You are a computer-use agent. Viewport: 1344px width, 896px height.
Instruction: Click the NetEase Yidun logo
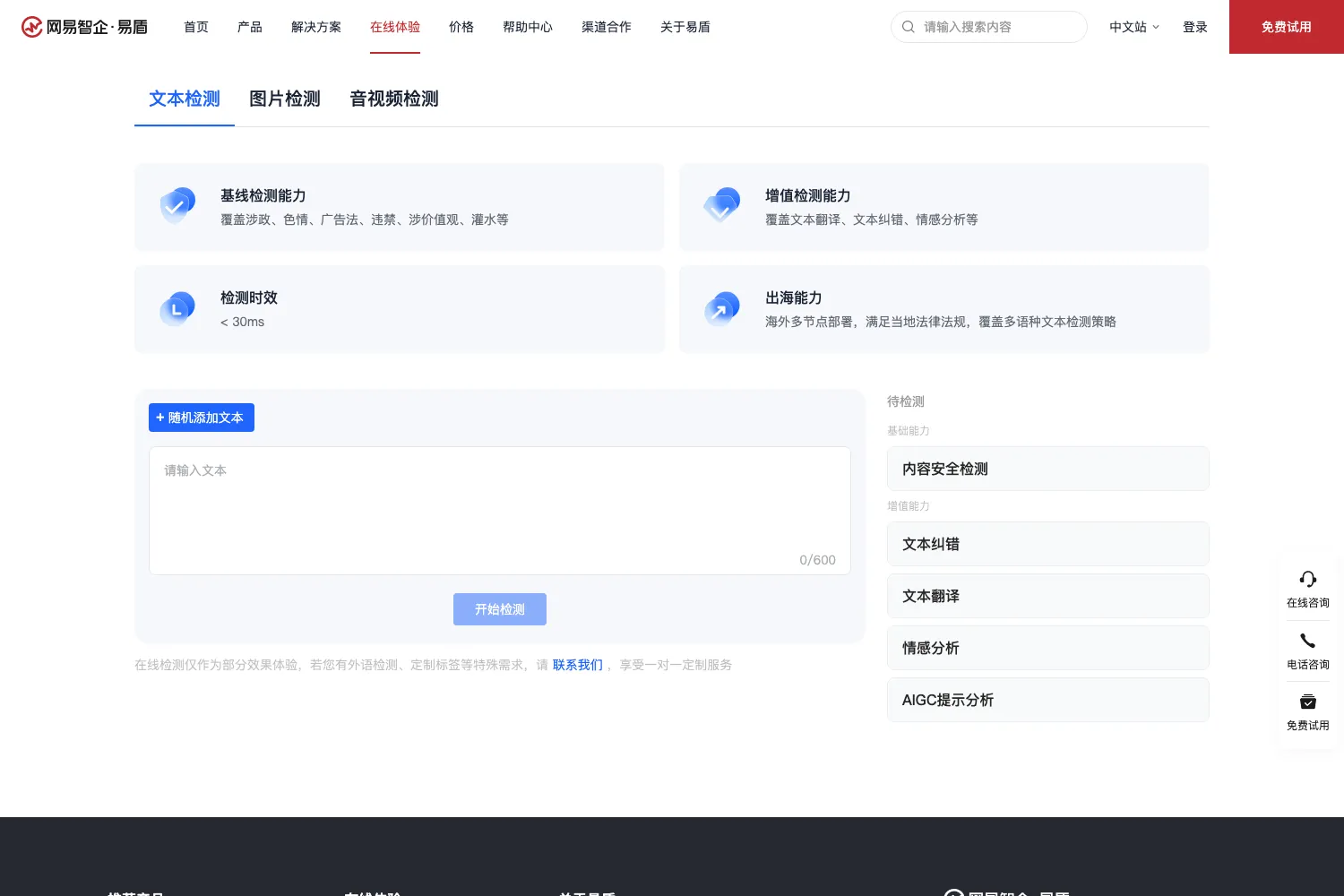pos(84,27)
